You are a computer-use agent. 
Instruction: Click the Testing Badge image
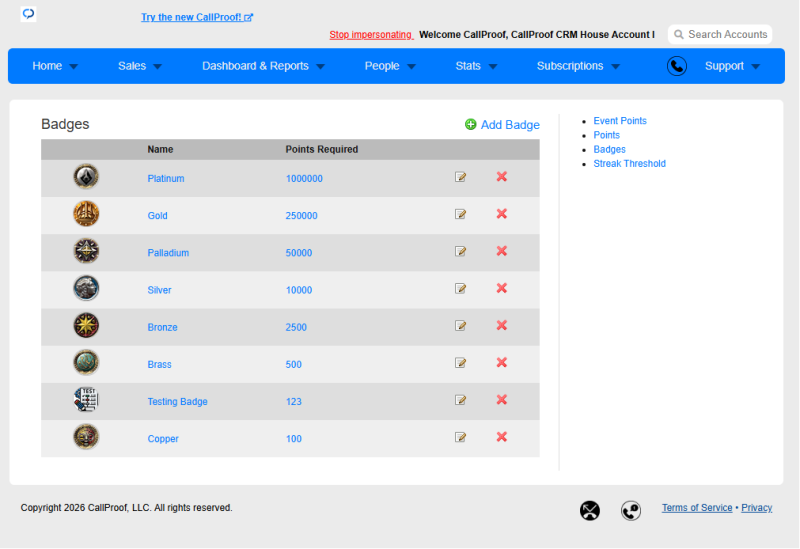pos(86,400)
